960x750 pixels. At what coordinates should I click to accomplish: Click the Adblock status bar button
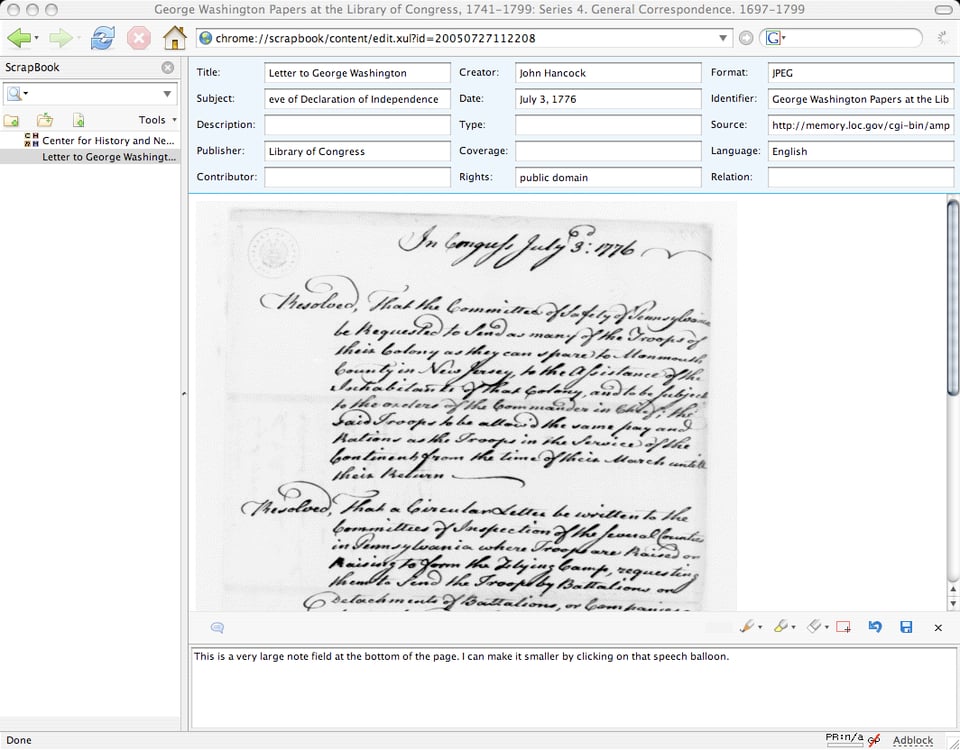click(913, 740)
